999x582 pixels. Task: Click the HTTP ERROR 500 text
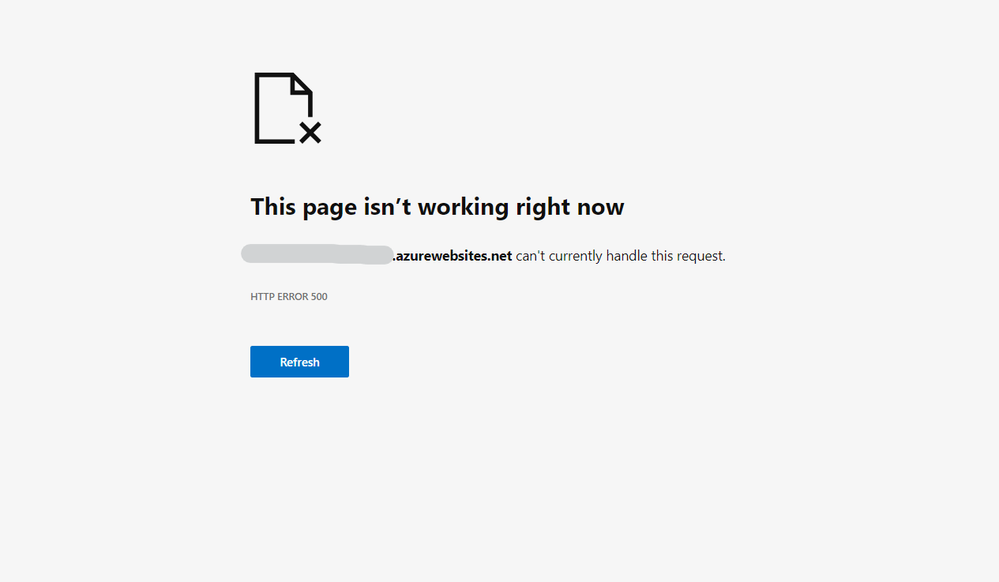pos(289,296)
